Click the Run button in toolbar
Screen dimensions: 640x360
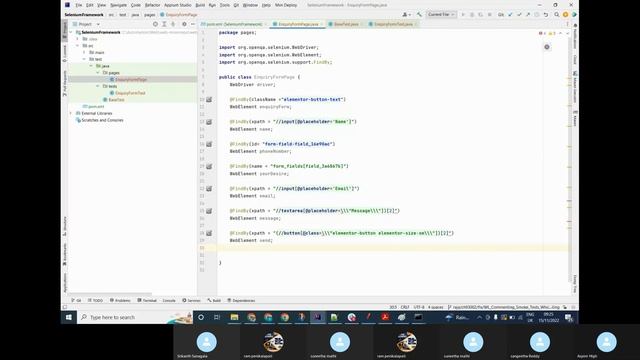pyautogui.click(x=463, y=15)
